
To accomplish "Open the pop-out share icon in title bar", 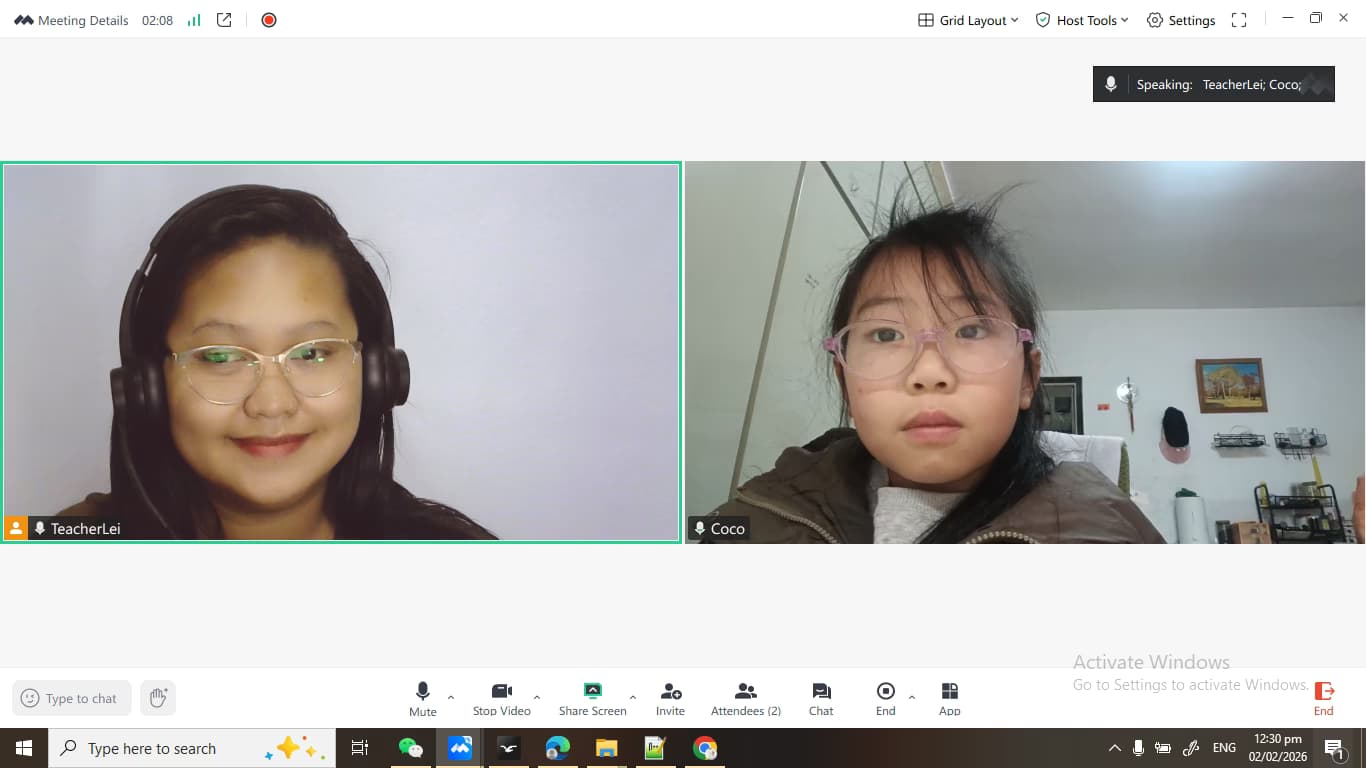I will [x=224, y=20].
